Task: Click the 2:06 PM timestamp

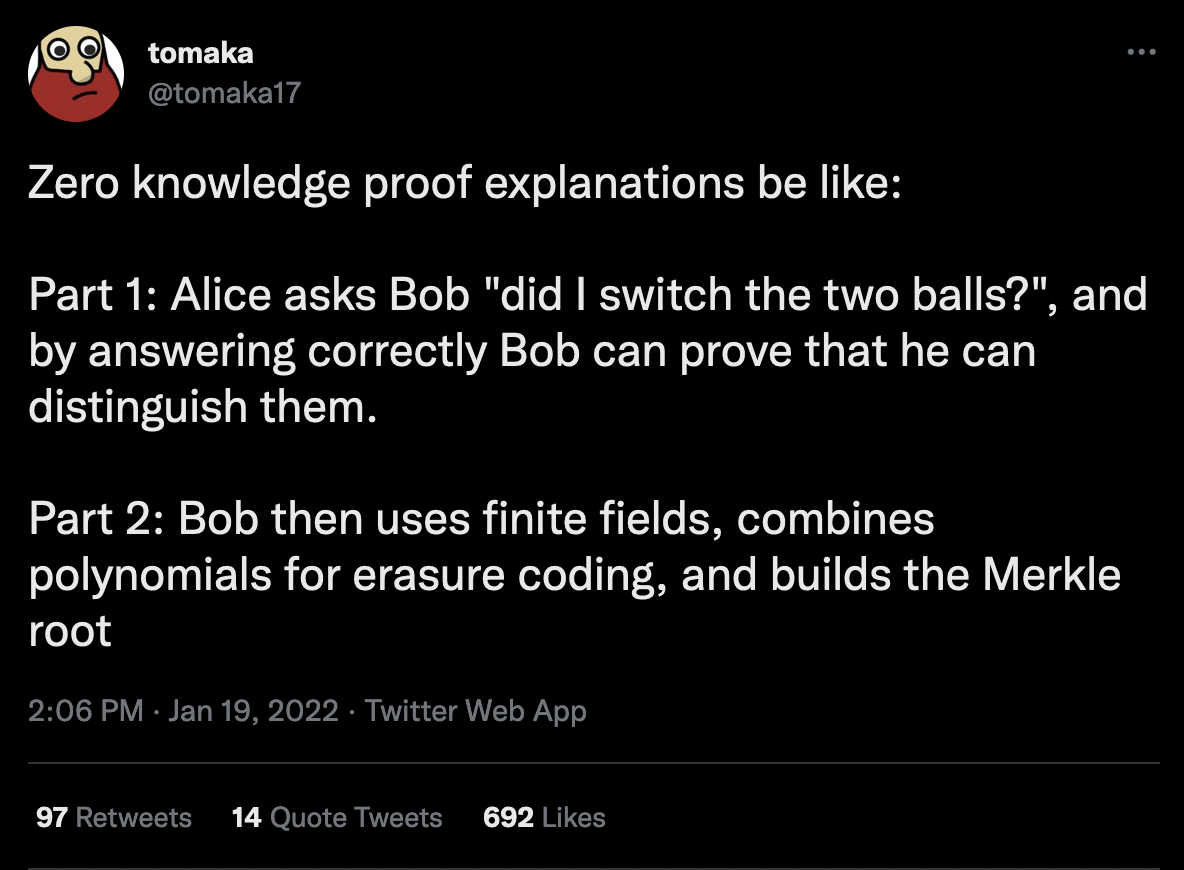Action: click(x=85, y=711)
